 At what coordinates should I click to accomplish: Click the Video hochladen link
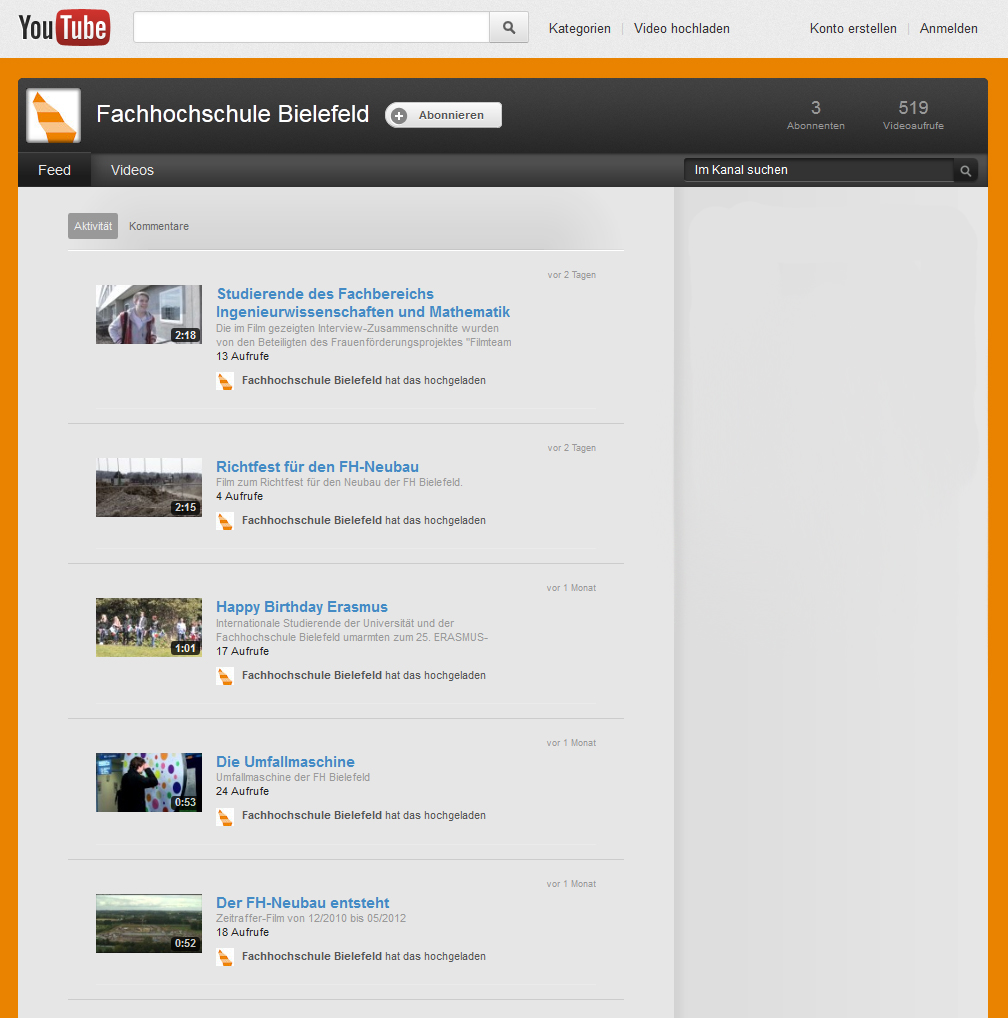pos(681,28)
